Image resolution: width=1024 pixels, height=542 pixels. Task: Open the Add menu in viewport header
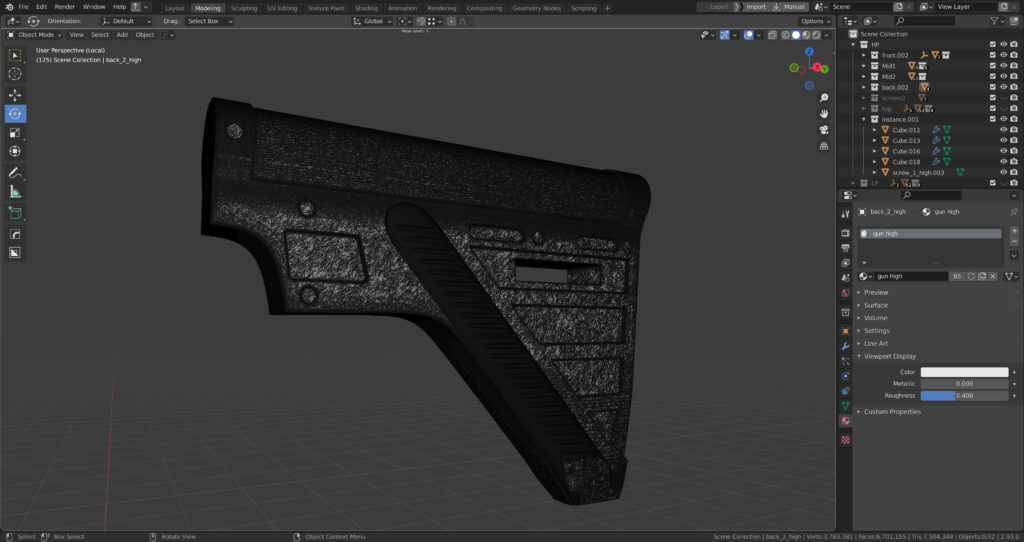[x=122, y=35]
